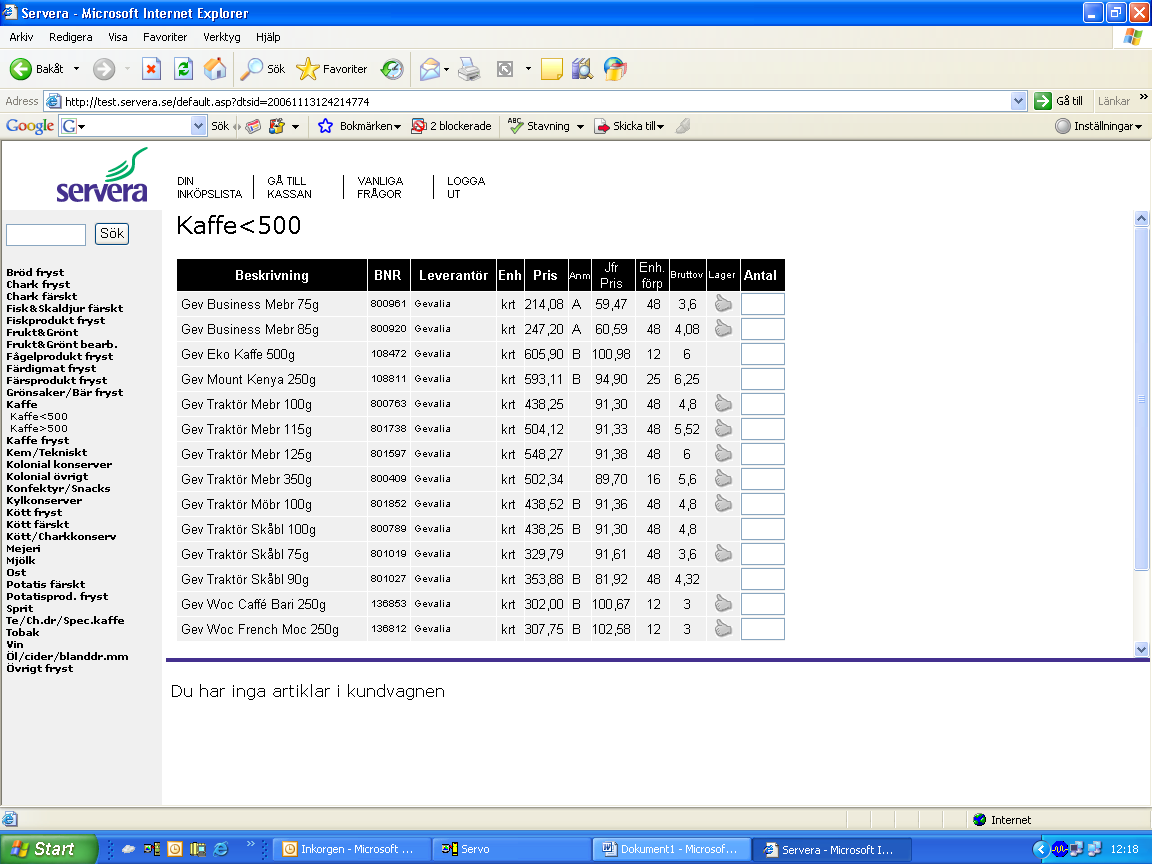This screenshot has width=1152, height=864.
Task: Open VANLIGA FRÅGOR link
Action: click(x=380, y=187)
